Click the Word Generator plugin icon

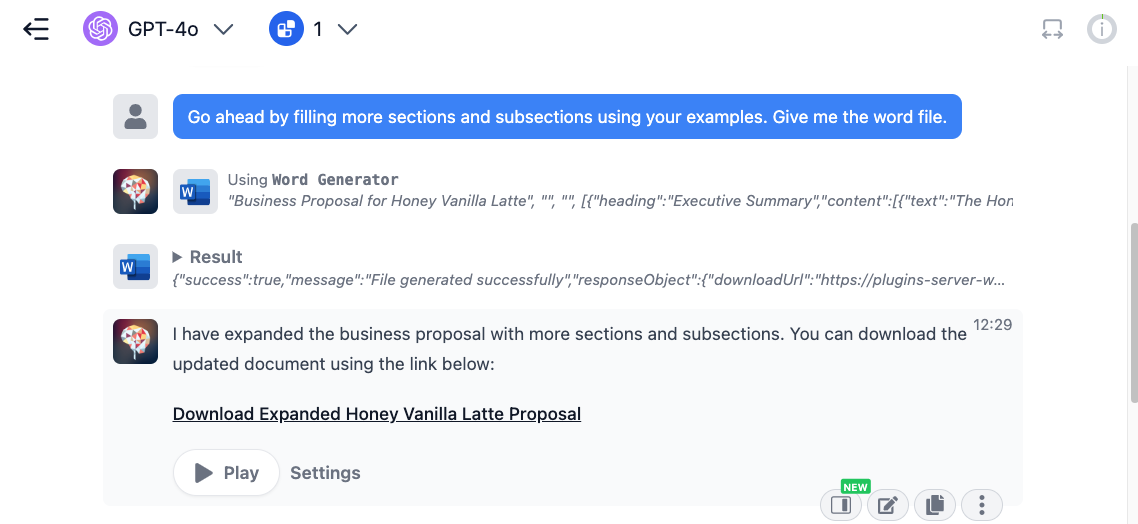tap(195, 192)
